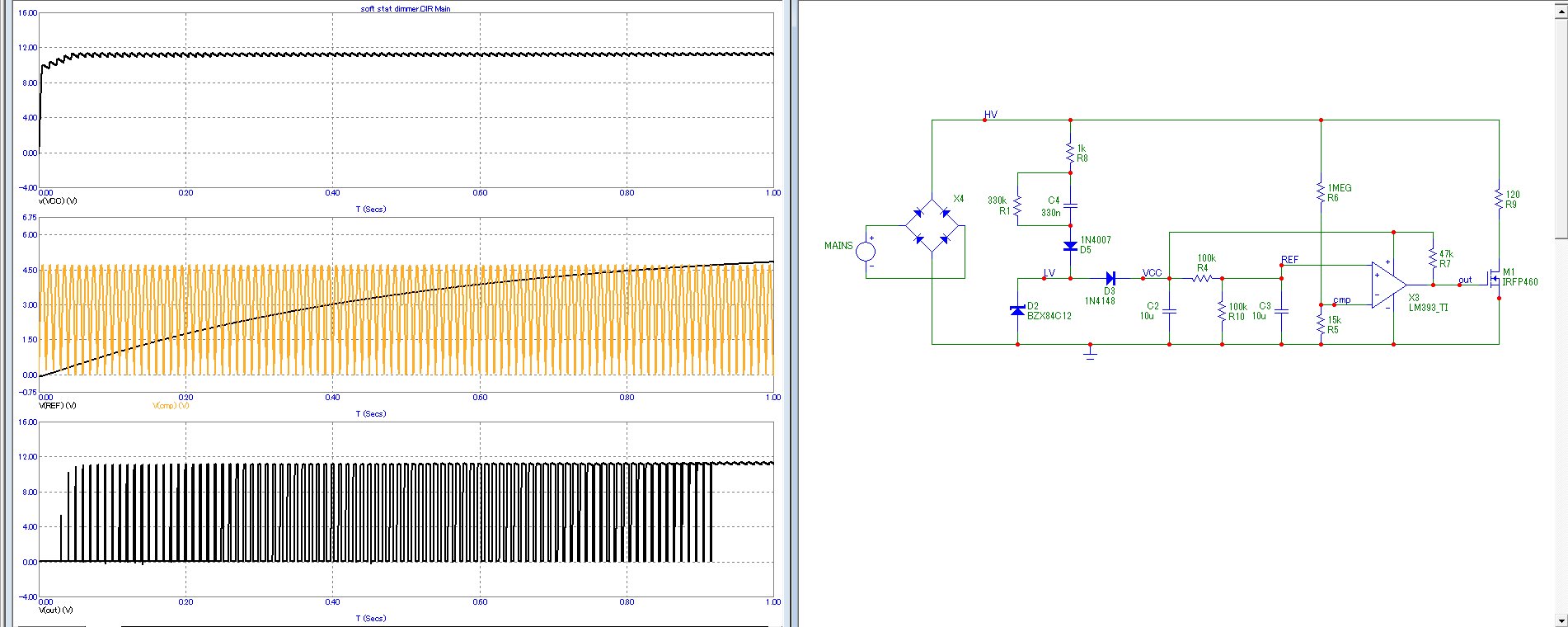Click the 1MEG value text
Viewport: 1568px width, 627px height.
click(x=1340, y=188)
